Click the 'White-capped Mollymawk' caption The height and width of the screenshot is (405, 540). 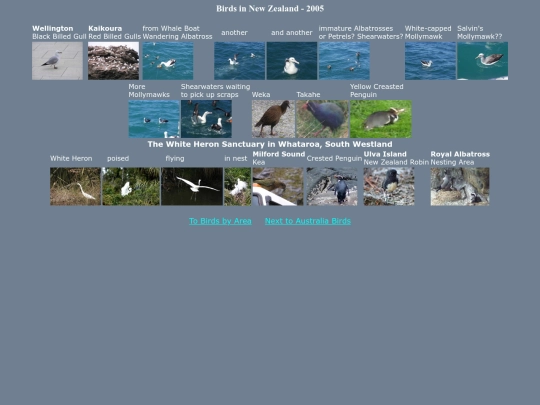428,32
